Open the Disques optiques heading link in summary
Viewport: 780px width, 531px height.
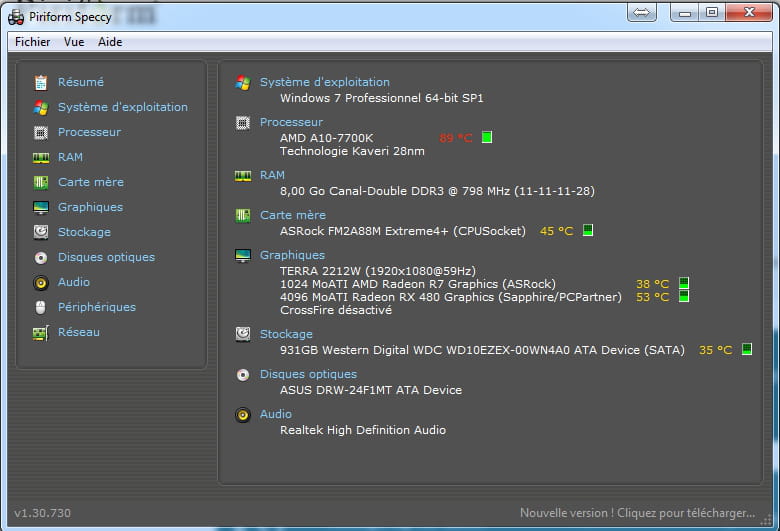point(308,374)
